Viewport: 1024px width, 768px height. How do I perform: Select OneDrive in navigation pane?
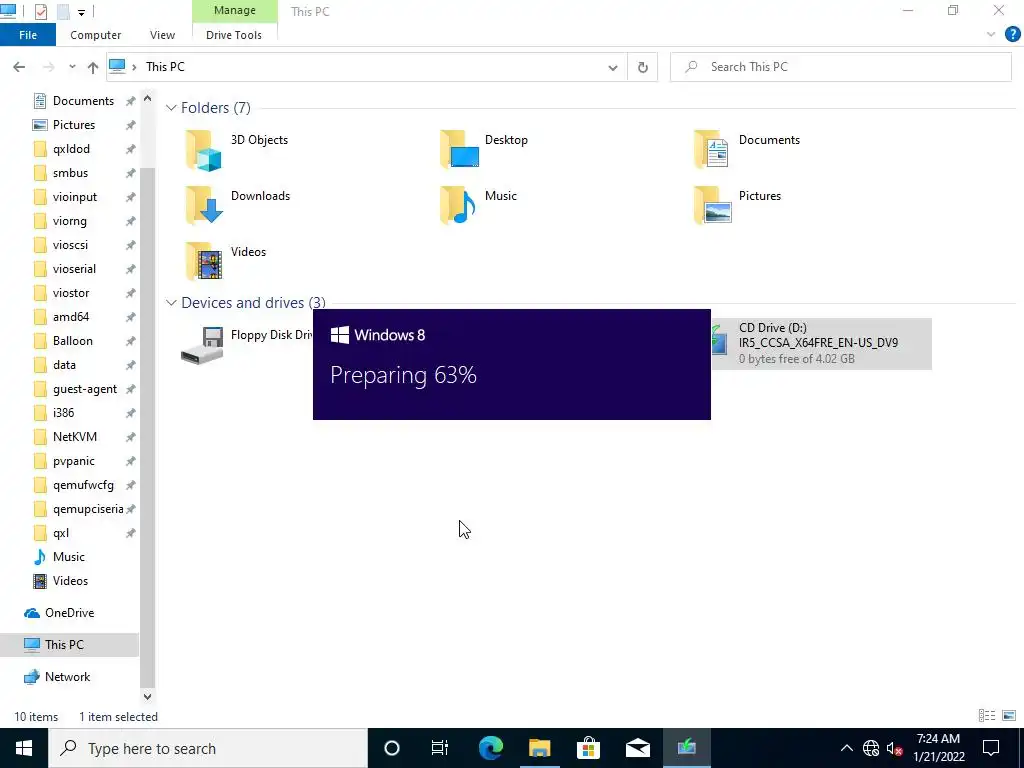[x=69, y=613]
